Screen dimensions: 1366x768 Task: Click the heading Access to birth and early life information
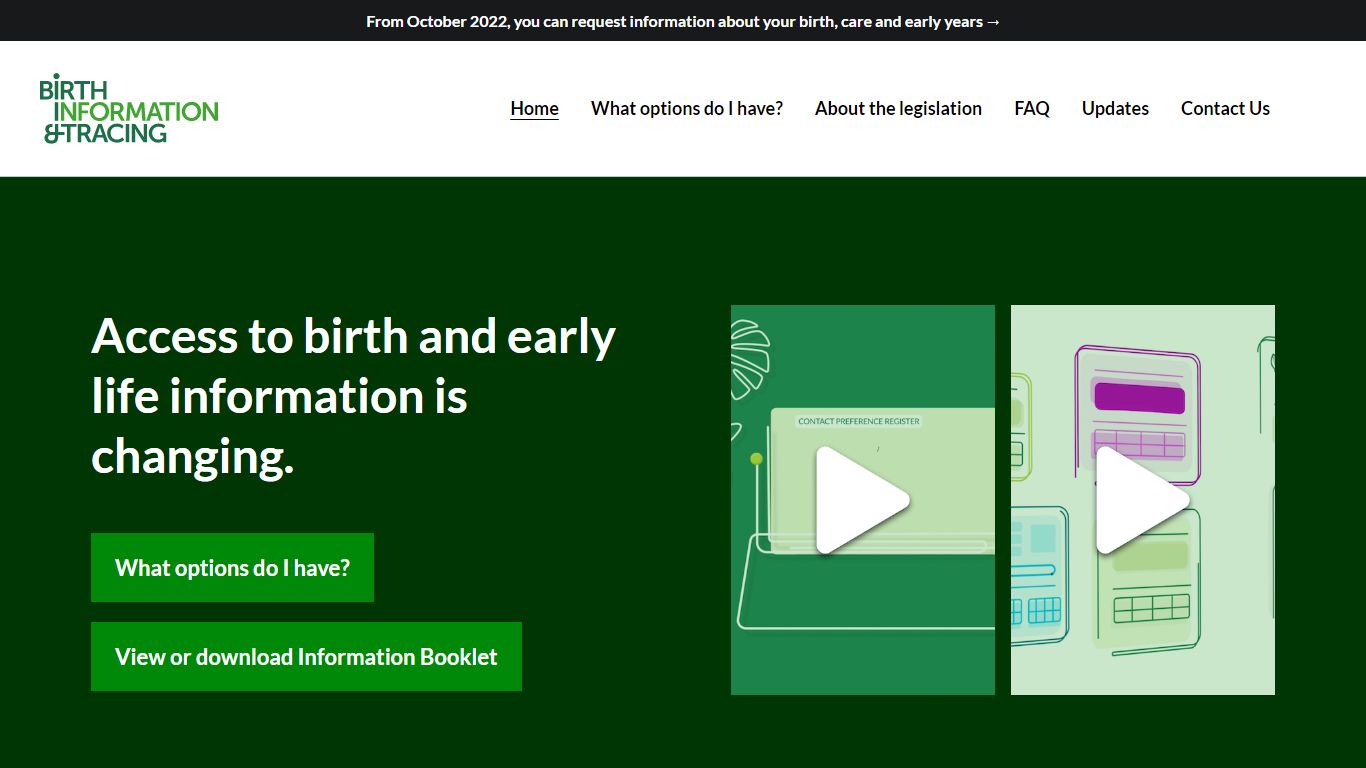[353, 396]
